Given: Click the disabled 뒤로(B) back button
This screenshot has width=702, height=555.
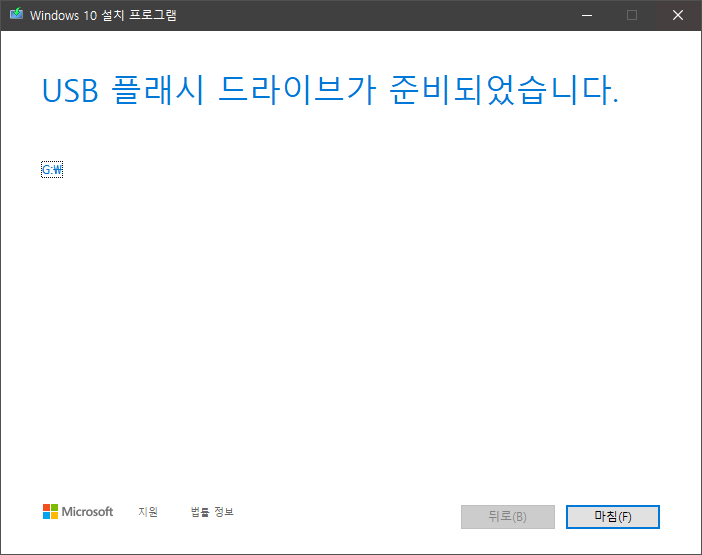Looking at the screenshot, I should [x=508, y=517].
